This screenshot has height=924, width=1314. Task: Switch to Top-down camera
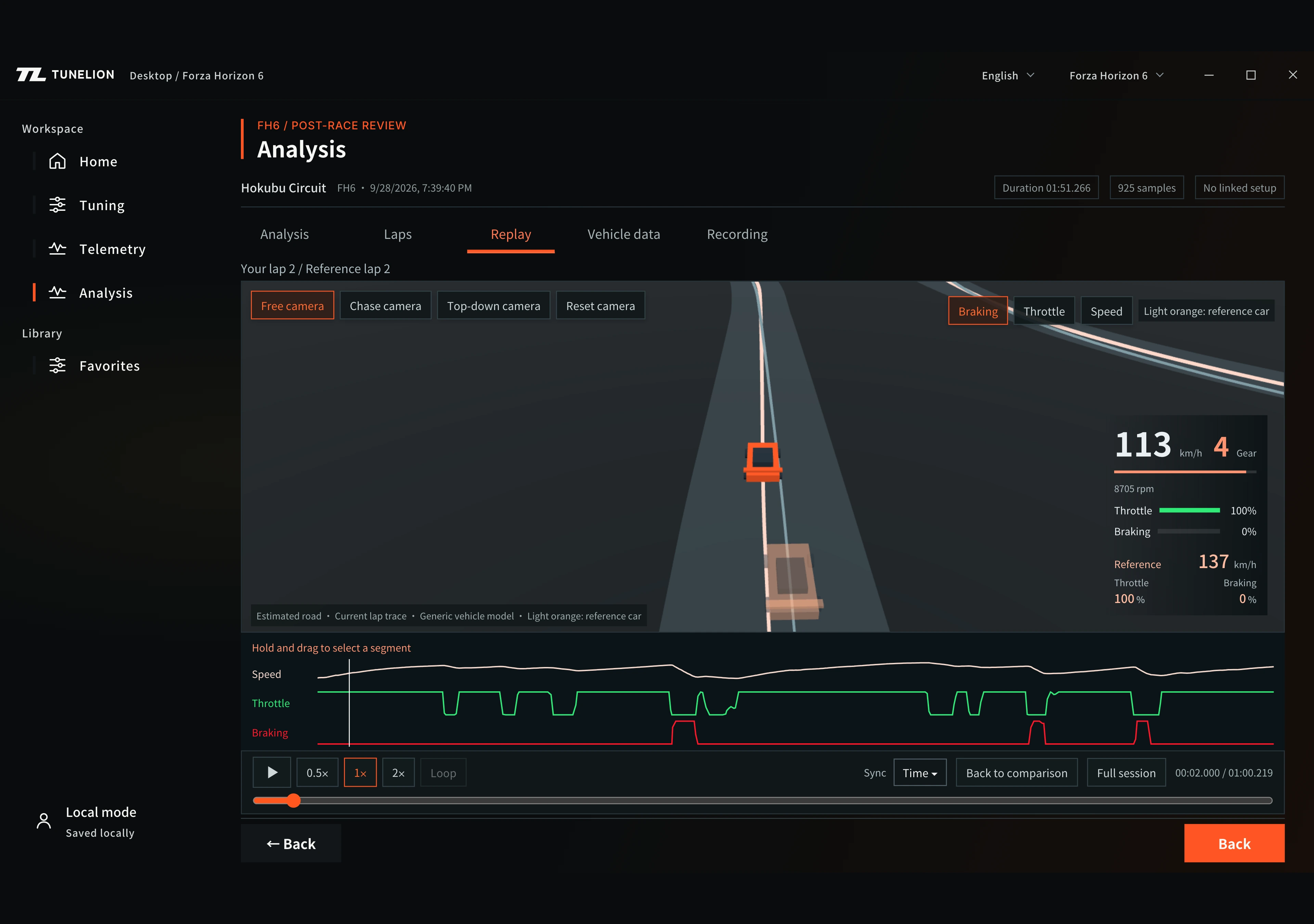[493, 306]
